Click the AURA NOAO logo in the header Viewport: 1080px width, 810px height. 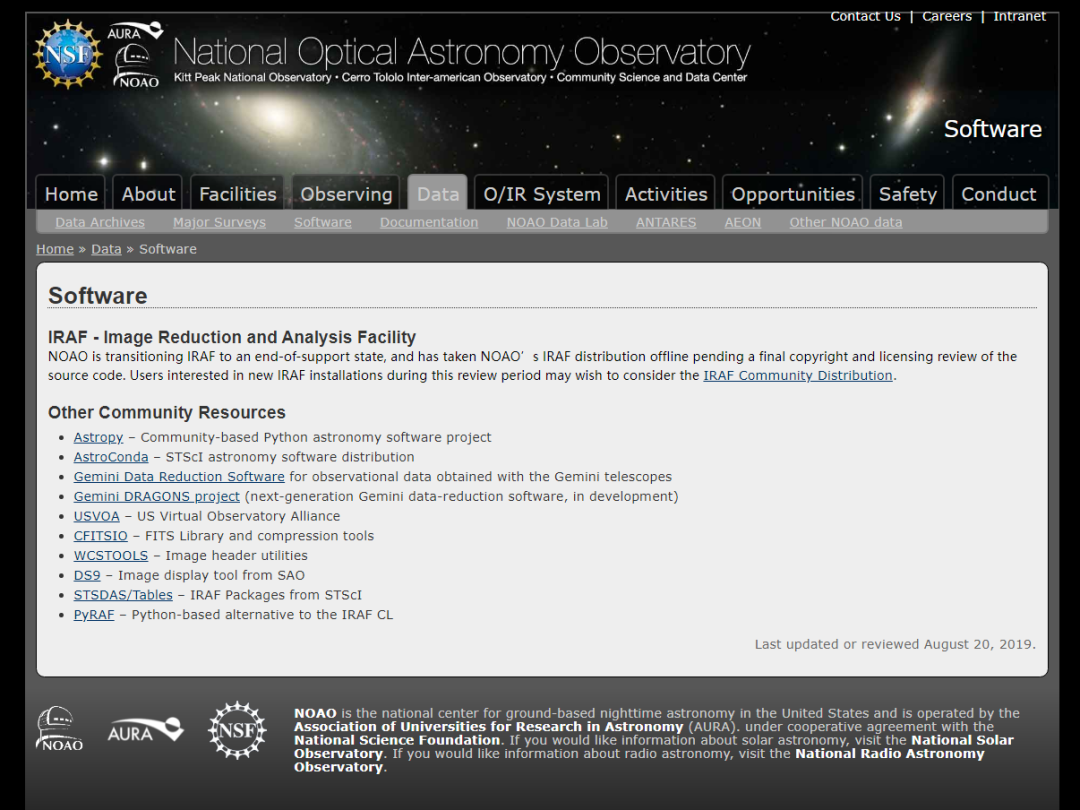136,55
